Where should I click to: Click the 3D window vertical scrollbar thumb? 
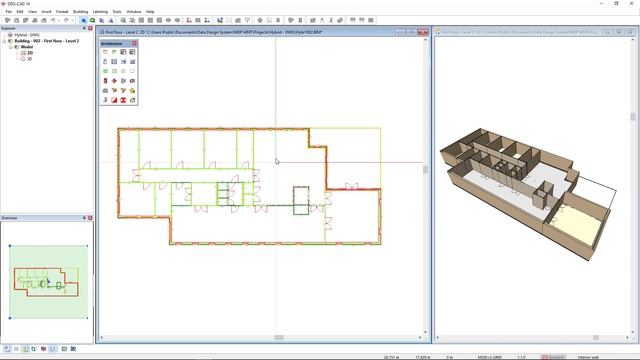tap(633, 117)
